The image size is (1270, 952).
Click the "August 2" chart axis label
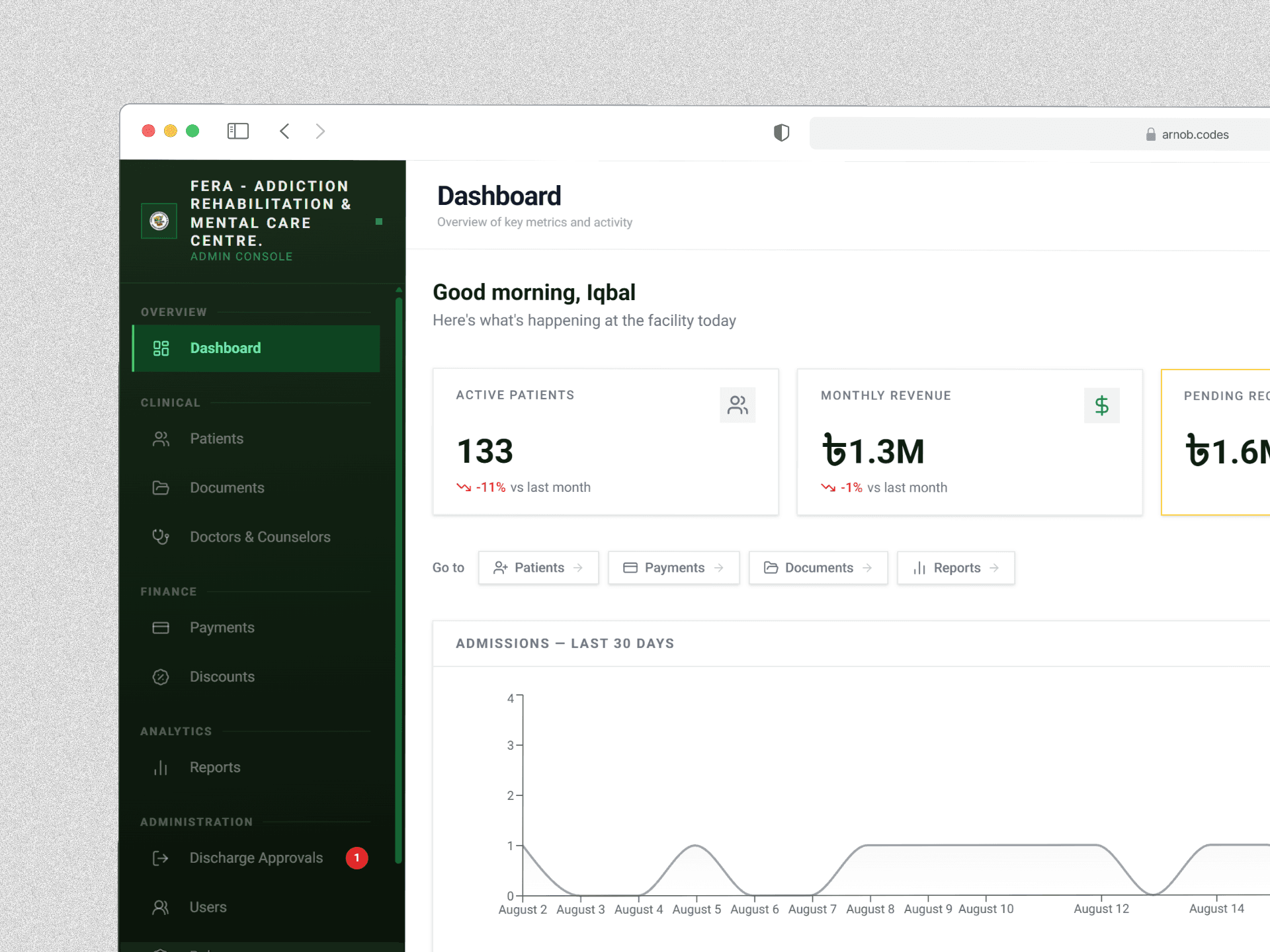pos(523,909)
